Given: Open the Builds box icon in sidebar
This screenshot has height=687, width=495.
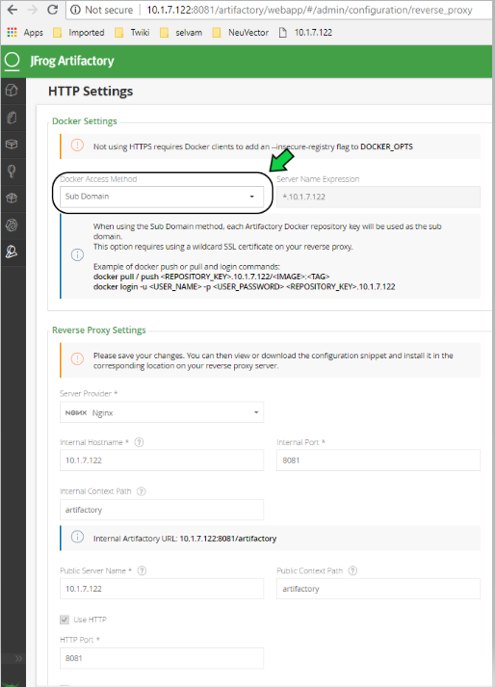Looking at the screenshot, I should point(12,144).
